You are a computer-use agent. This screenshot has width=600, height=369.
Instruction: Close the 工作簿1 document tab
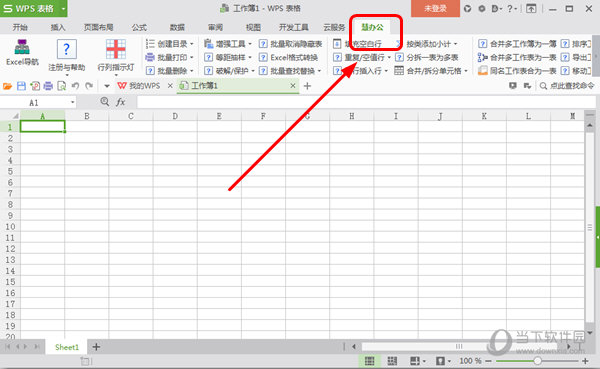click(x=293, y=86)
